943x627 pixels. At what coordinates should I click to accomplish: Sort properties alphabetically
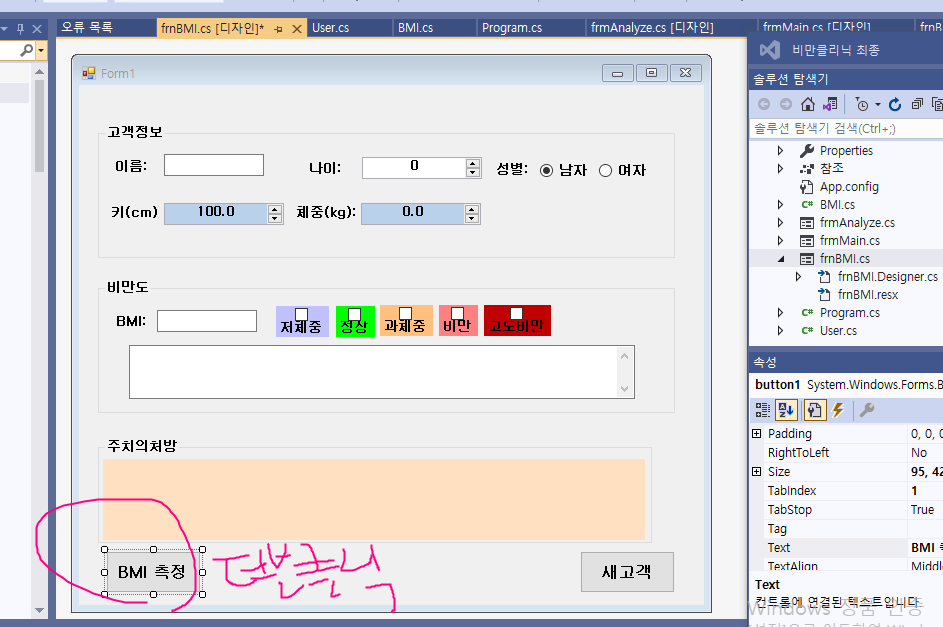[786, 410]
